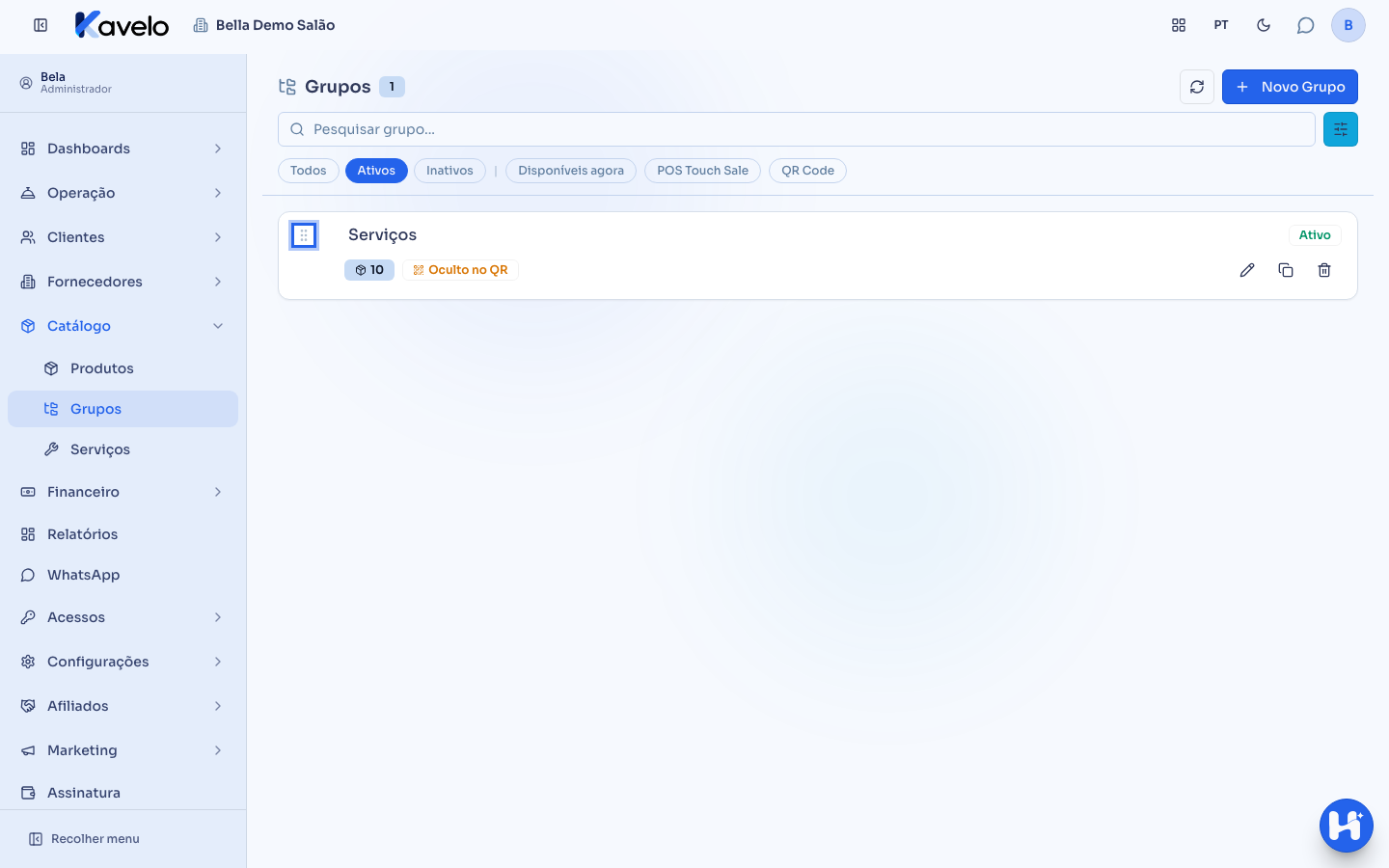This screenshot has width=1389, height=868.
Task: Open Relatórios in the sidebar
Action: (x=123, y=534)
